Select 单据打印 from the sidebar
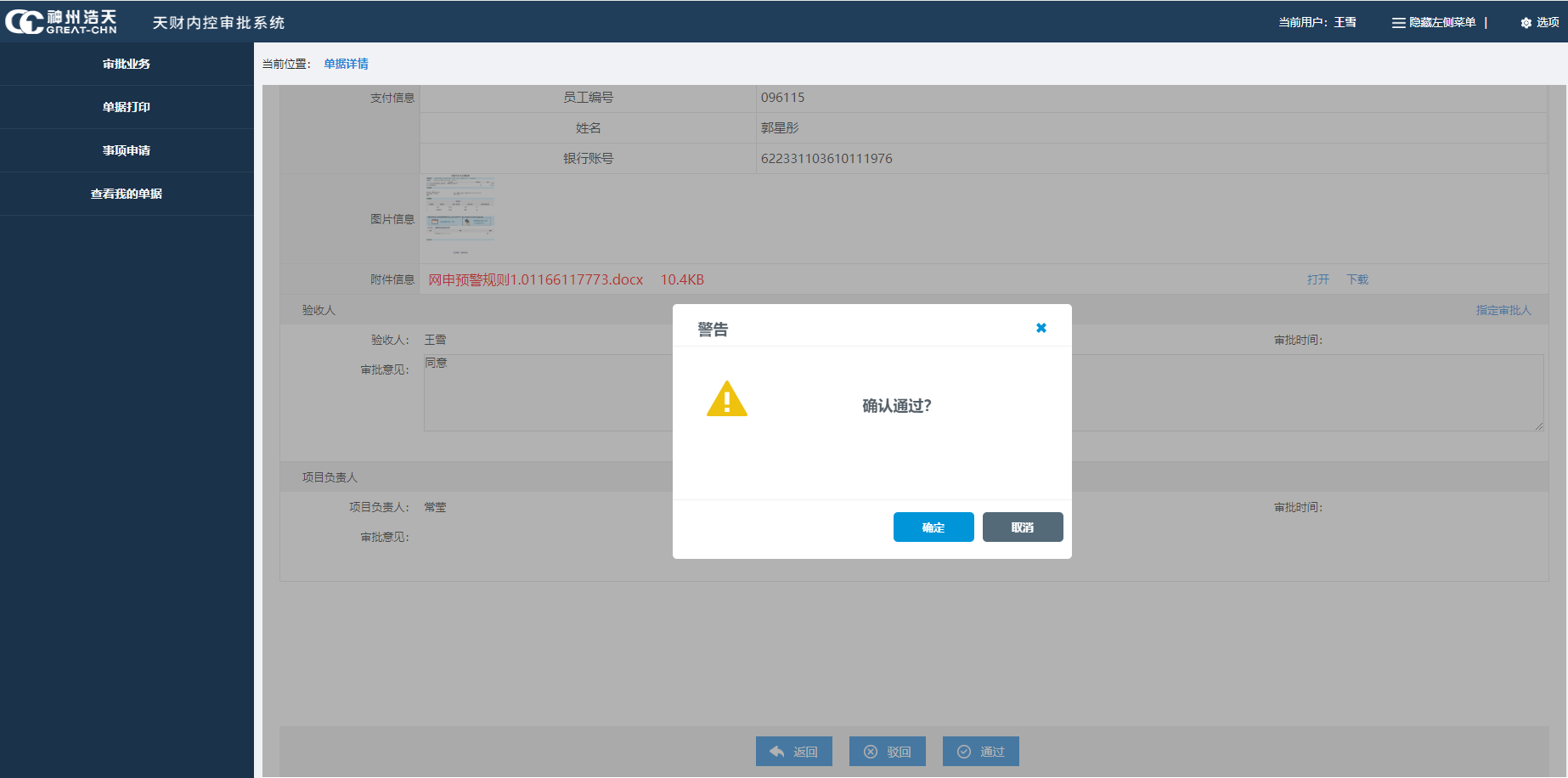 tap(127, 107)
